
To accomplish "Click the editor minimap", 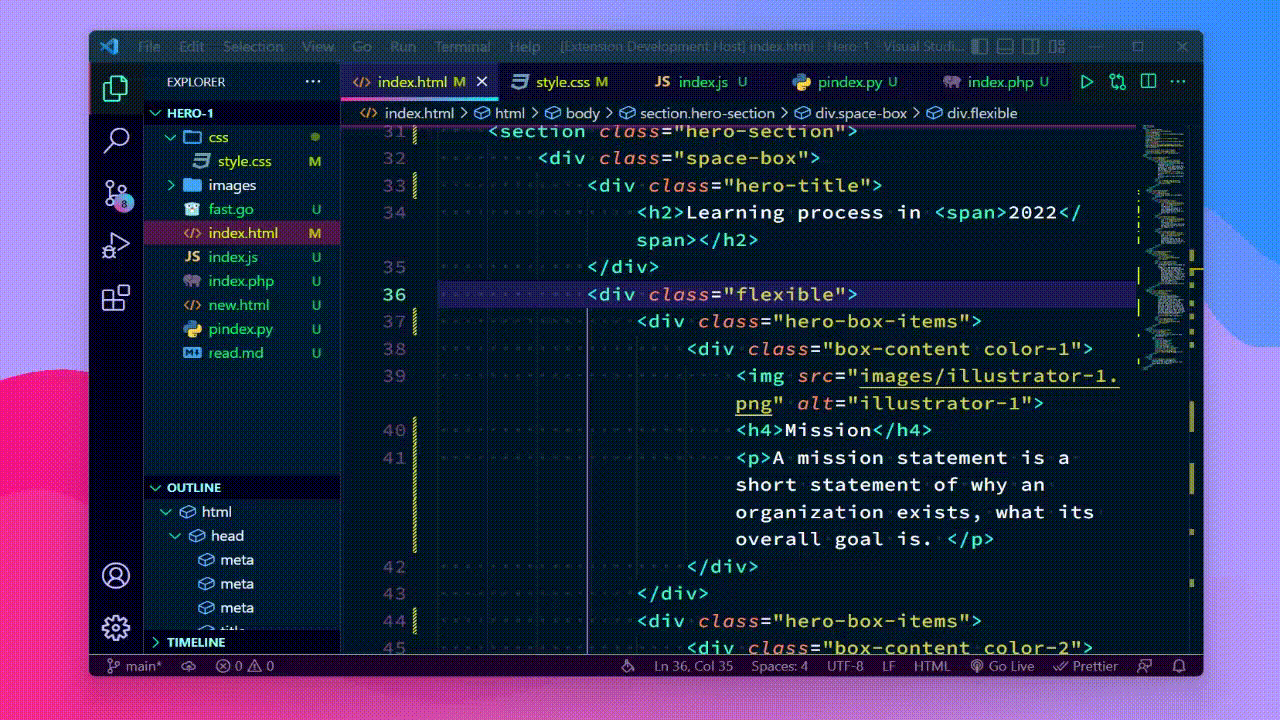I will pos(1165,250).
